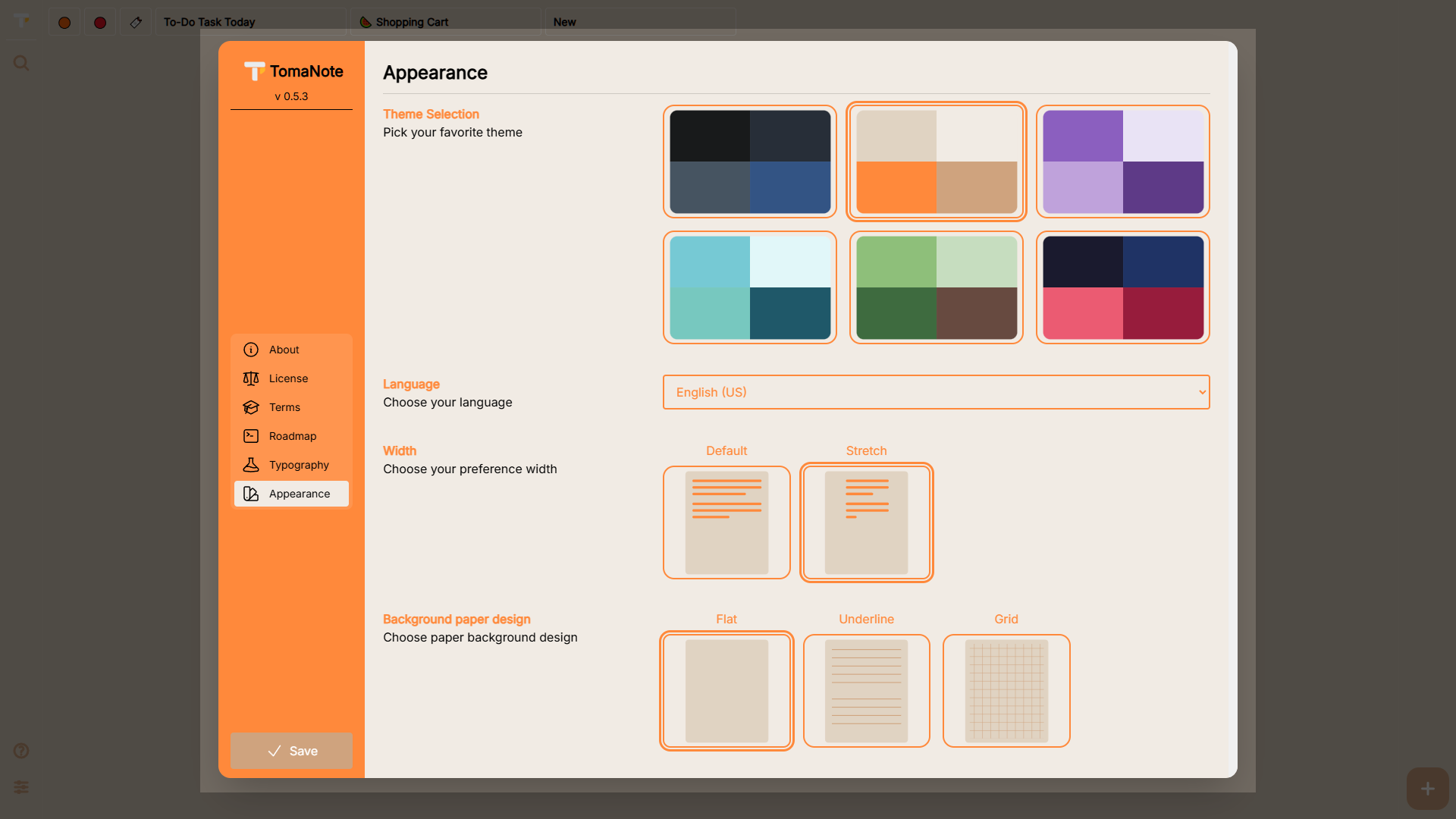Image resolution: width=1456 pixels, height=819 pixels.
Task: Click the Appearance swatch icon
Action: 251,494
